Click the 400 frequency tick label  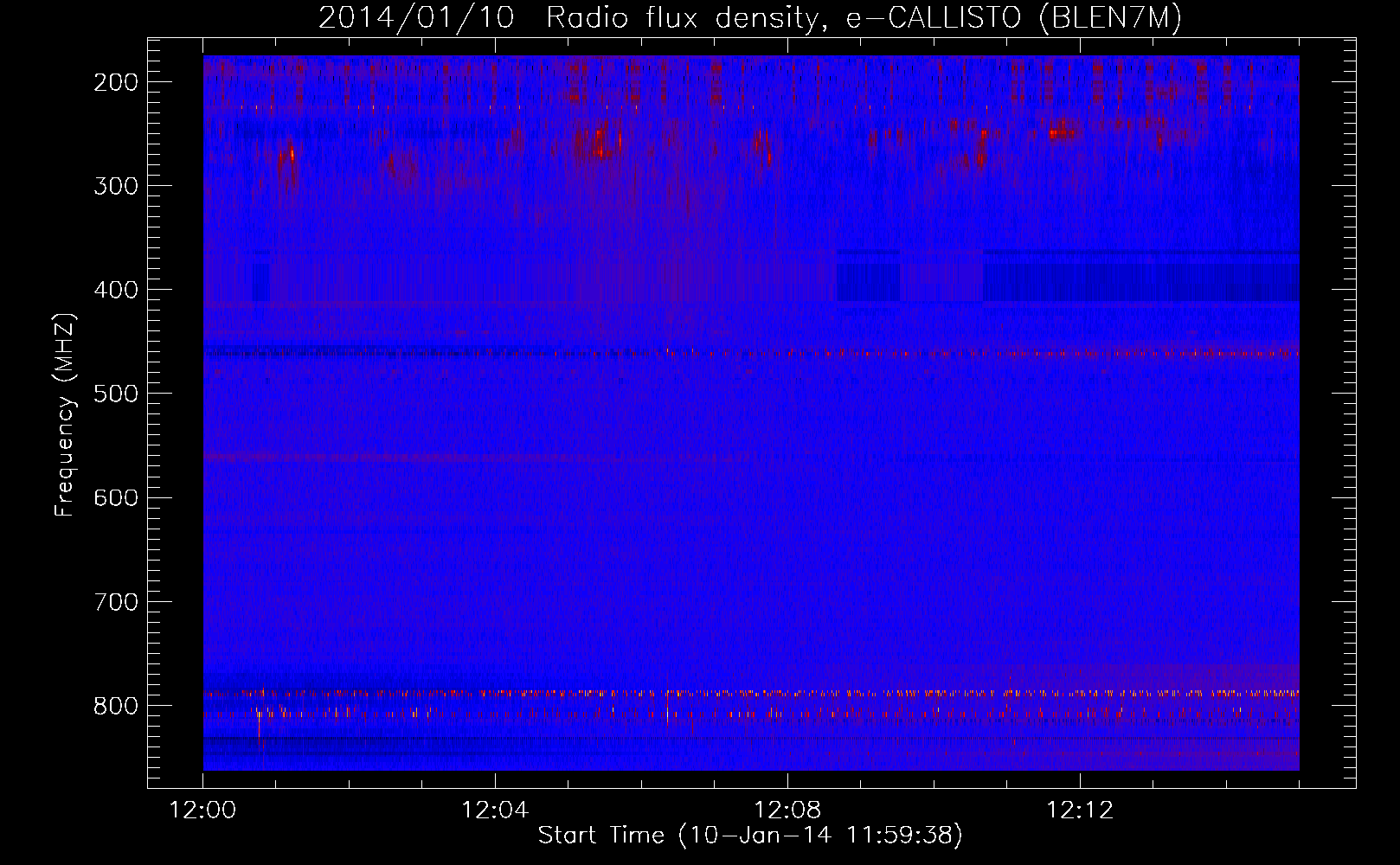click(116, 290)
